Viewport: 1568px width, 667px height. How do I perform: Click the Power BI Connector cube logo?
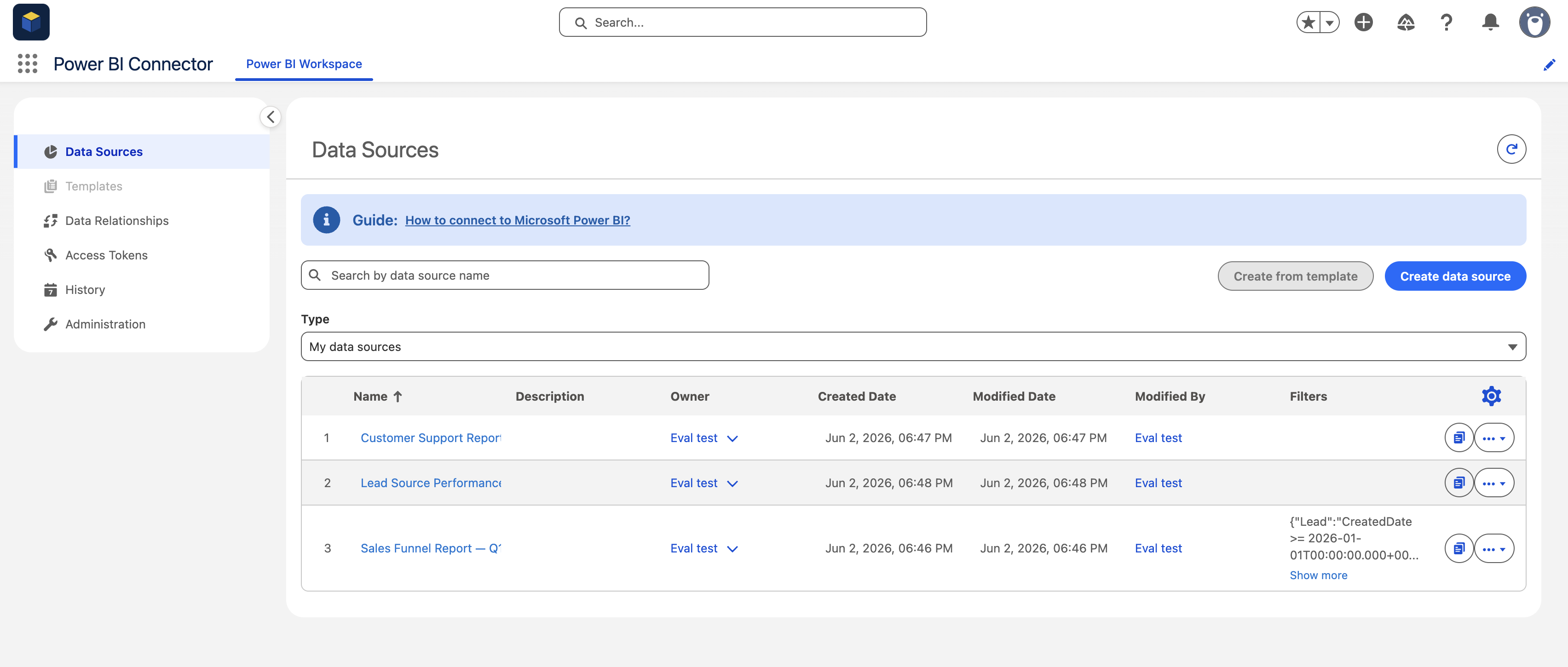point(31,22)
